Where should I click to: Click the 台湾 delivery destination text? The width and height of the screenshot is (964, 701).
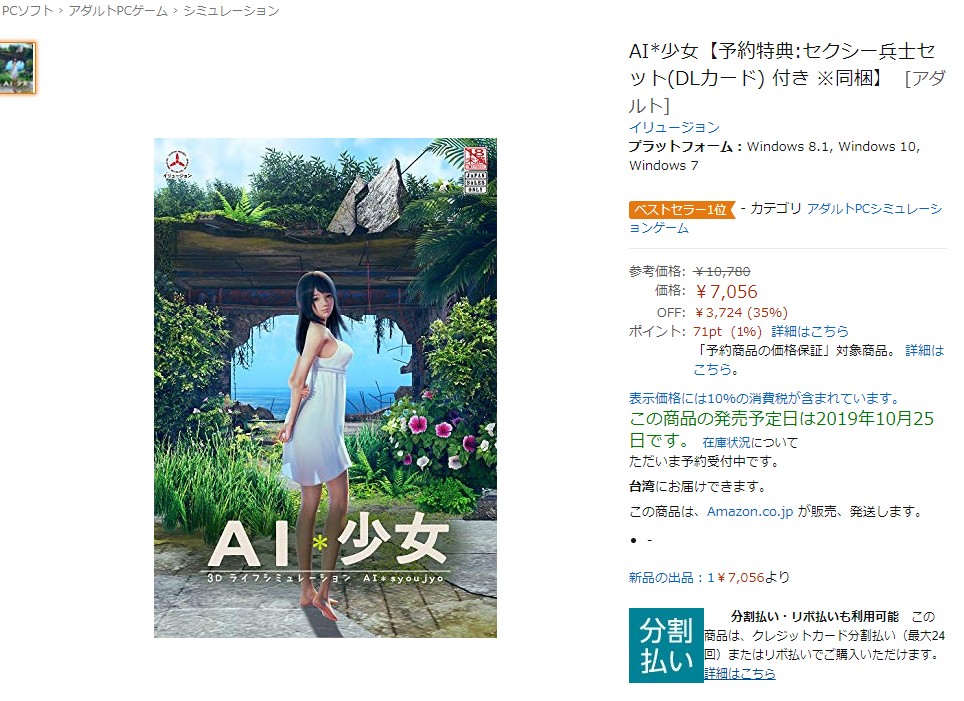pos(641,486)
